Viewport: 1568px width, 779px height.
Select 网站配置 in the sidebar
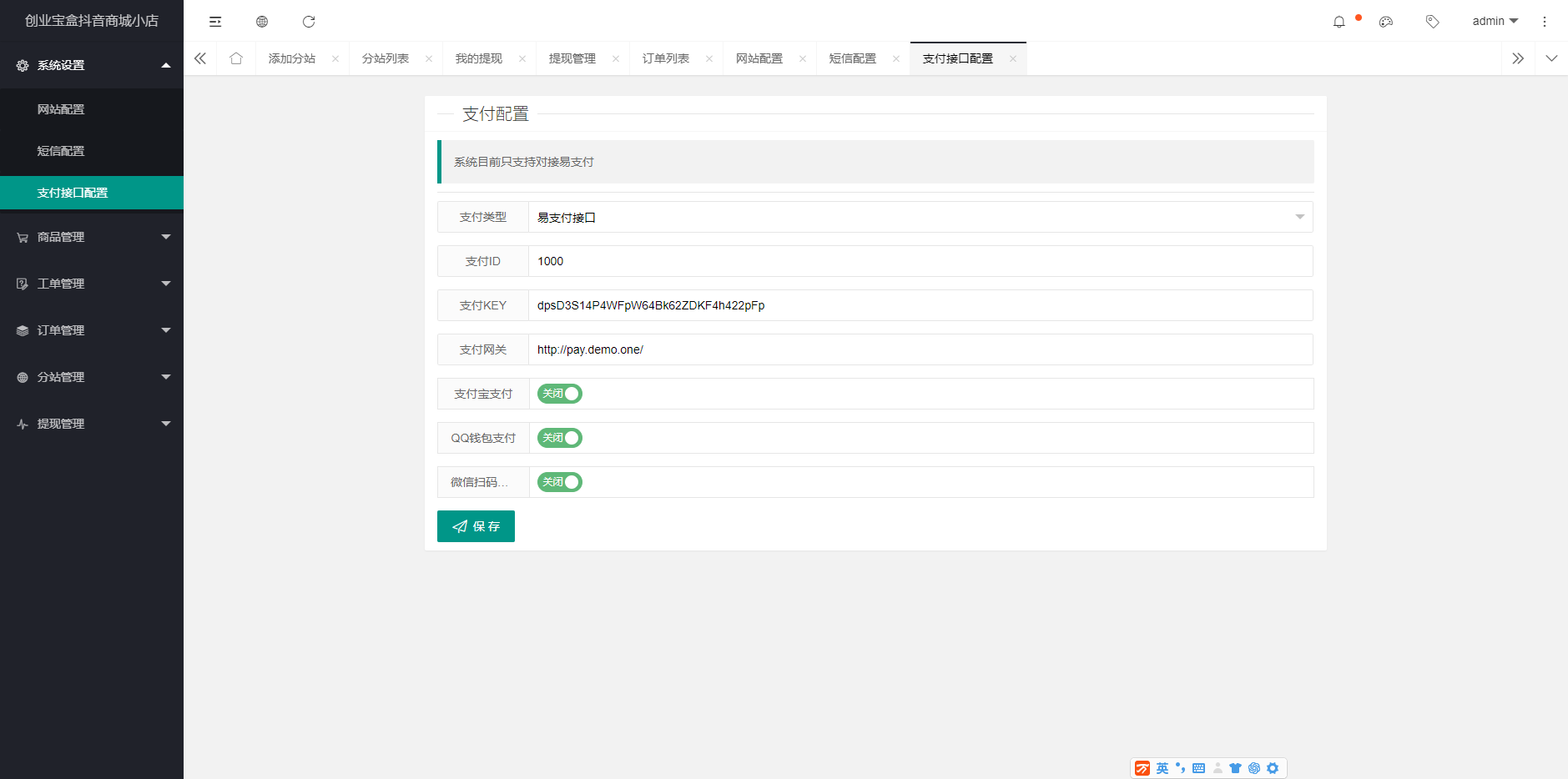point(61,109)
